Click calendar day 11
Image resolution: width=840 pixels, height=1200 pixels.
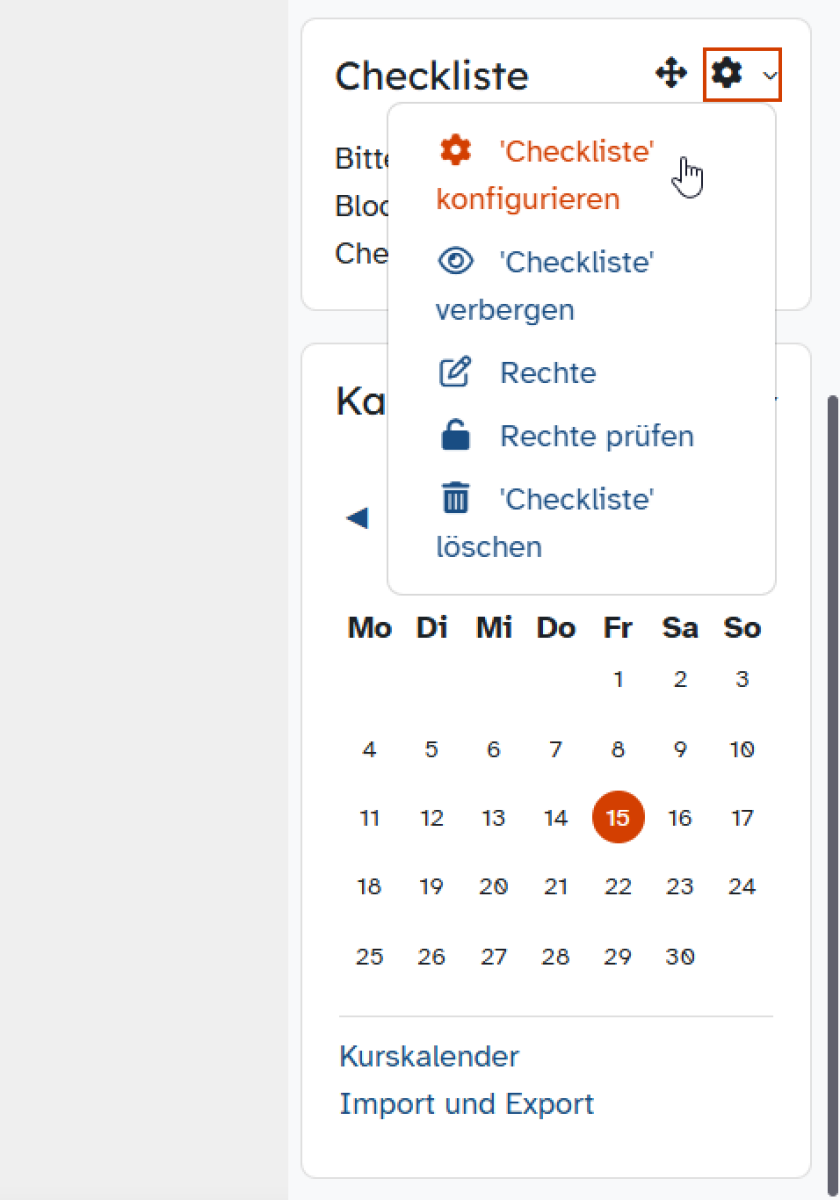click(369, 818)
